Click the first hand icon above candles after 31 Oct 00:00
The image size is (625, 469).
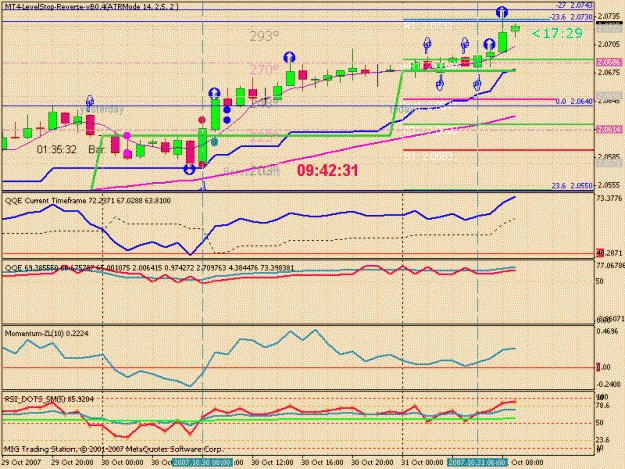coord(427,45)
